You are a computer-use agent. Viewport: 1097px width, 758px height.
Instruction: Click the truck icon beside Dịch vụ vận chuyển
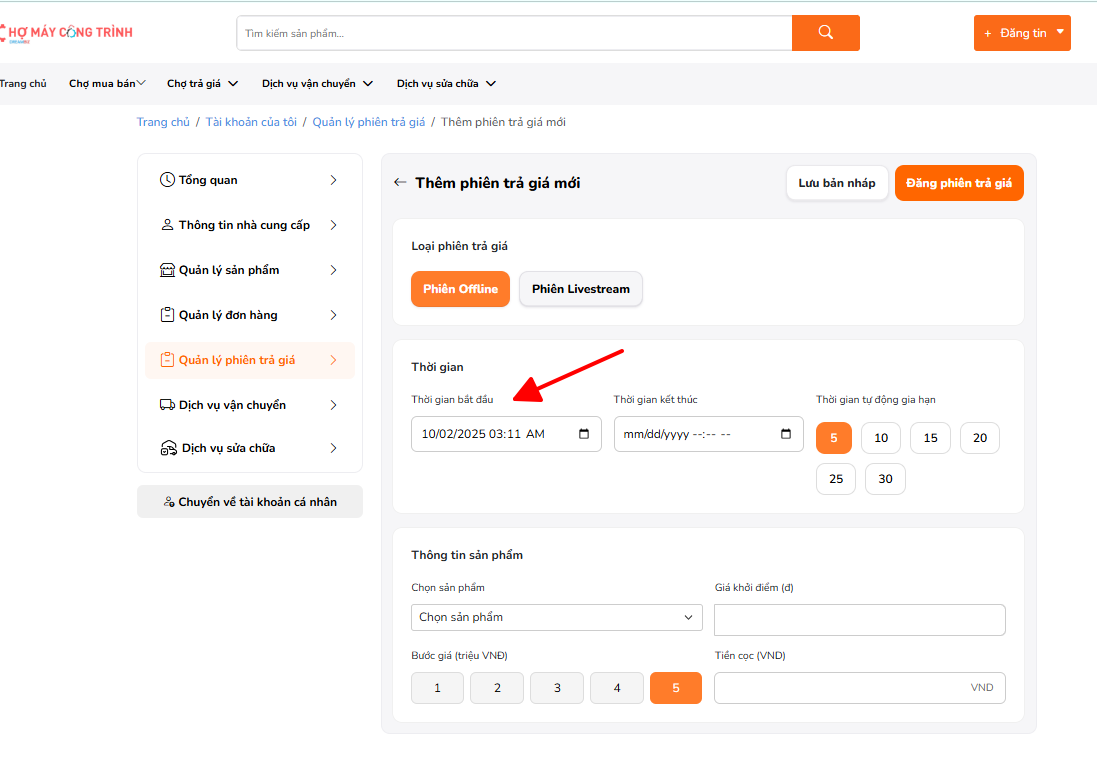167,405
